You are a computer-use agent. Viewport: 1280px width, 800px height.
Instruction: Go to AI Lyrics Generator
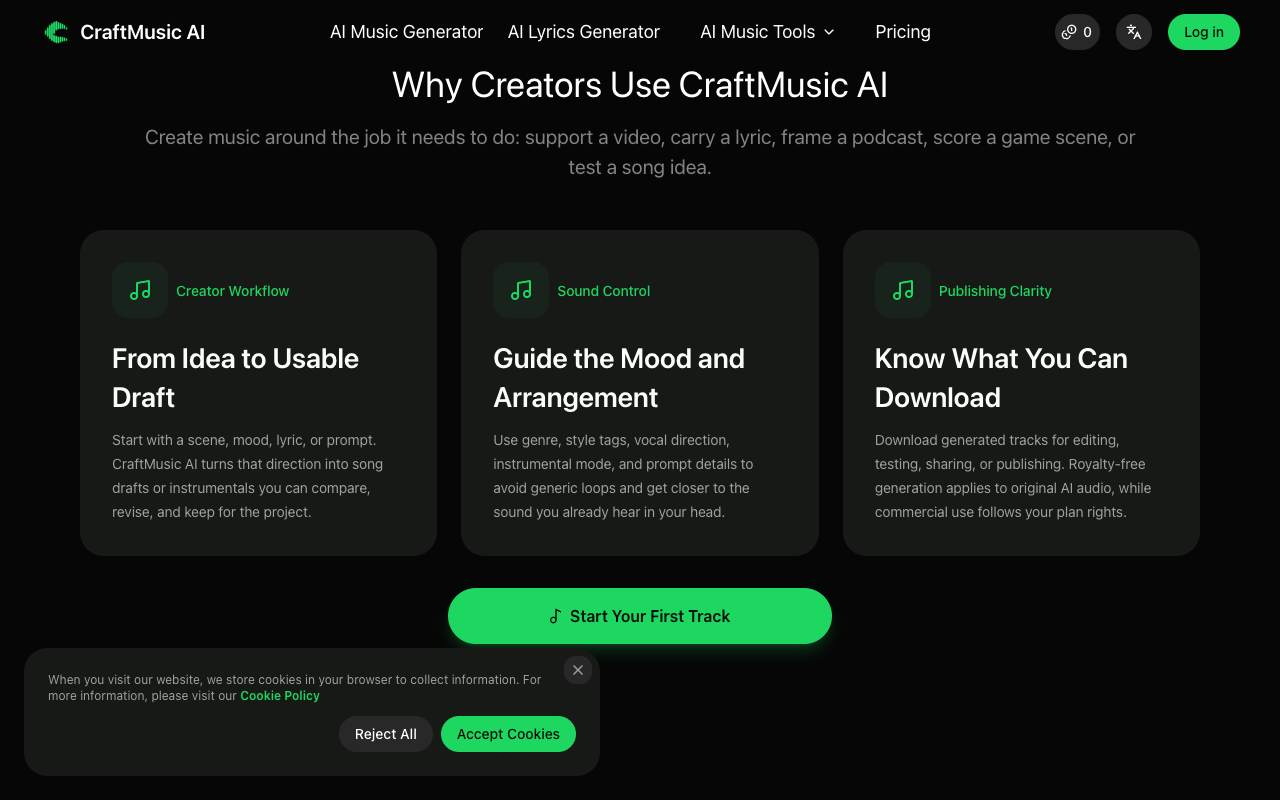(584, 32)
